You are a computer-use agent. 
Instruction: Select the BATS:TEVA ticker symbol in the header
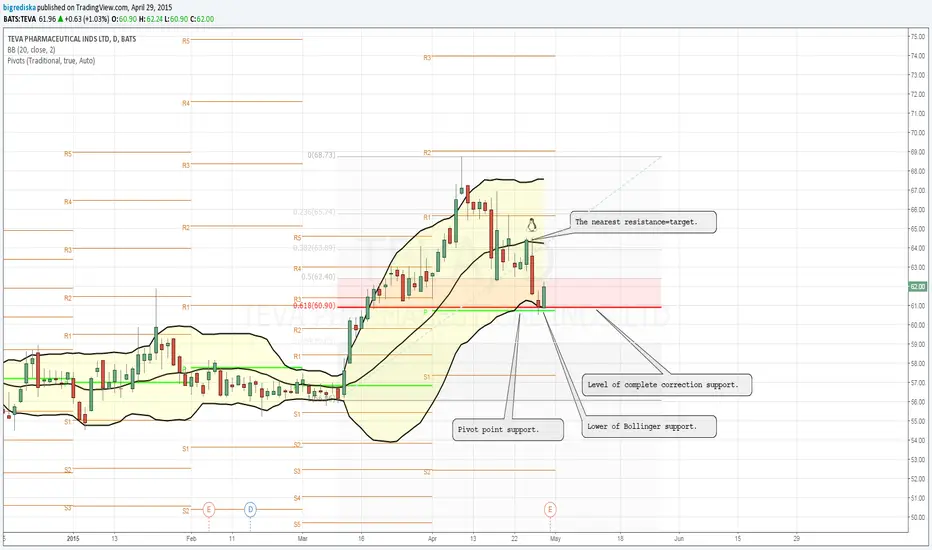(x=20, y=19)
